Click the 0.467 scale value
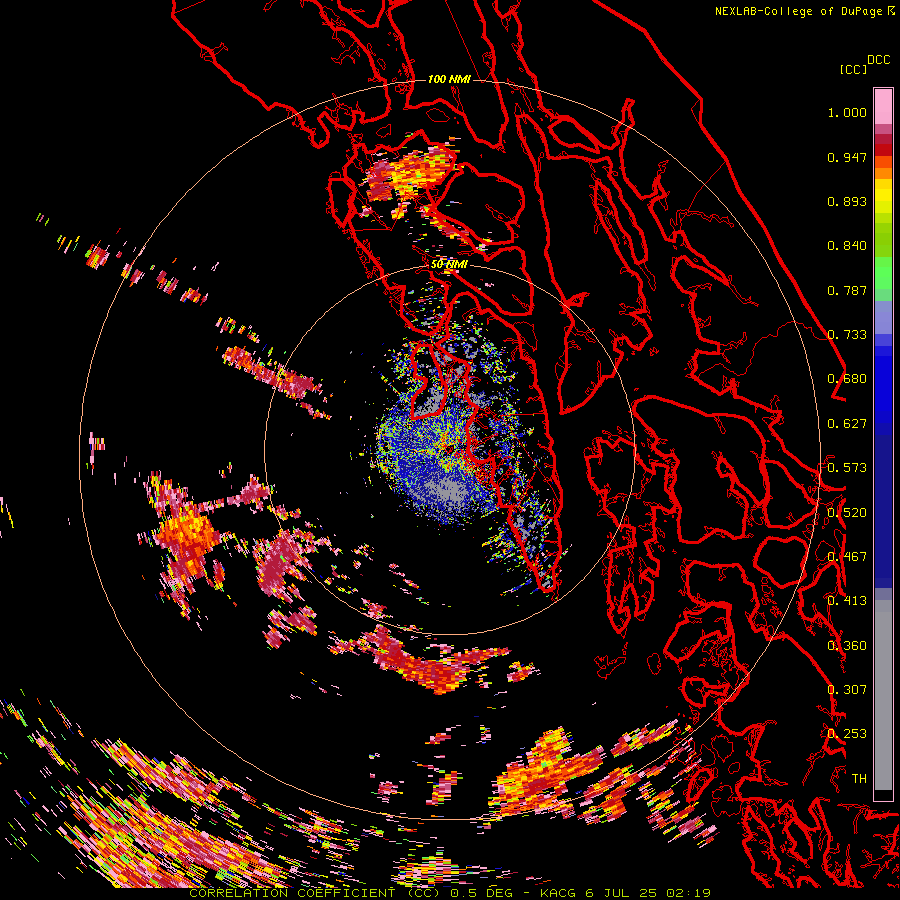This screenshot has height=900, width=900. [x=847, y=557]
